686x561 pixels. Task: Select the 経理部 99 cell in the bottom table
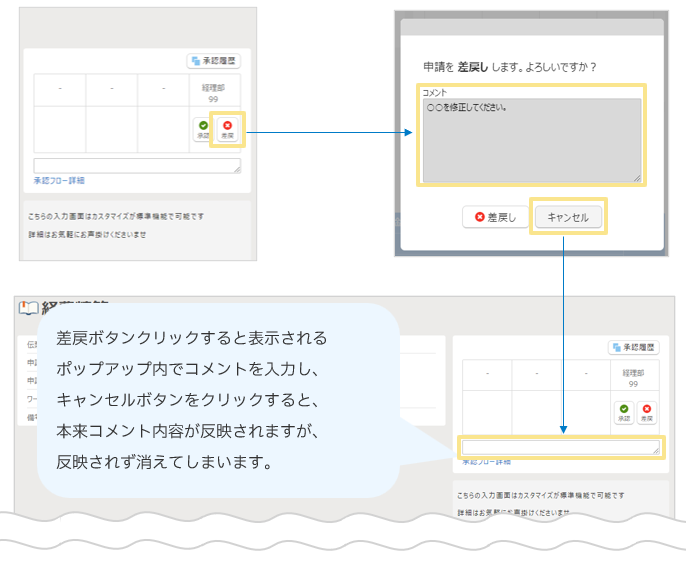coord(634,377)
